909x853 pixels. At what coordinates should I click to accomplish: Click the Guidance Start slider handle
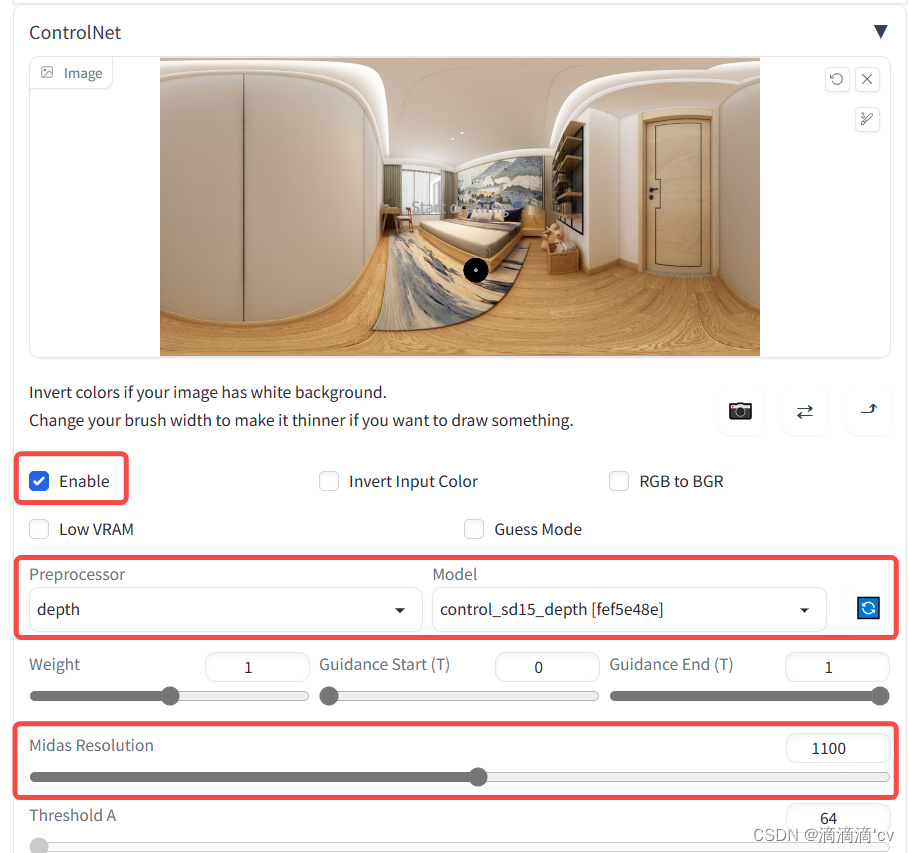tap(329, 696)
